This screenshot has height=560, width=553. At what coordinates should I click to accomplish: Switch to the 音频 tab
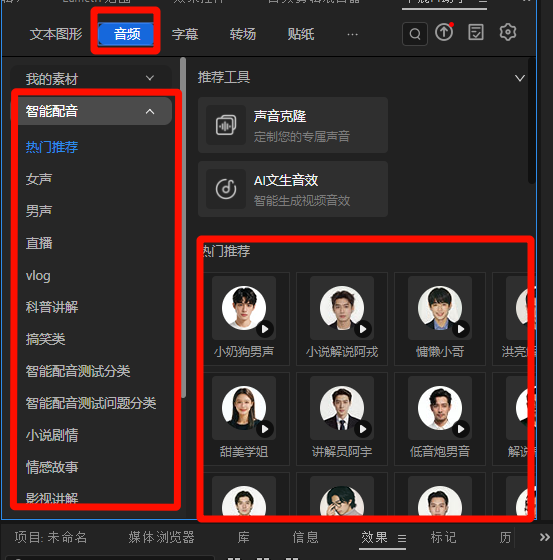[127, 34]
